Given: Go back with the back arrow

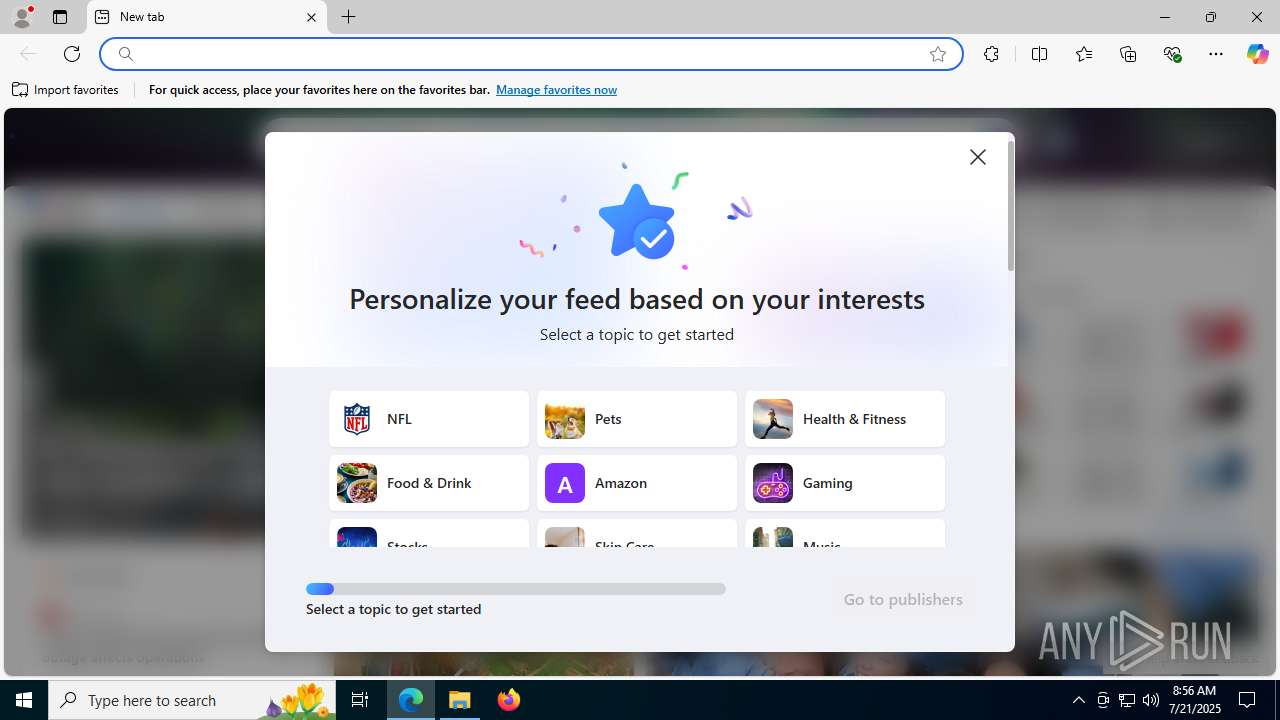Looking at the screenshot, I should tap(28, 54).
